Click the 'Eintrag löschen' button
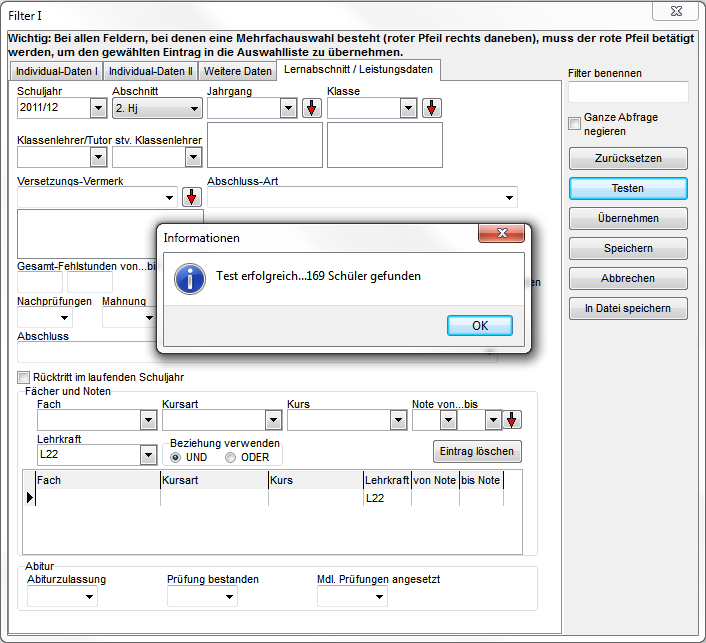Screen dimensions: 706x643 477,452
